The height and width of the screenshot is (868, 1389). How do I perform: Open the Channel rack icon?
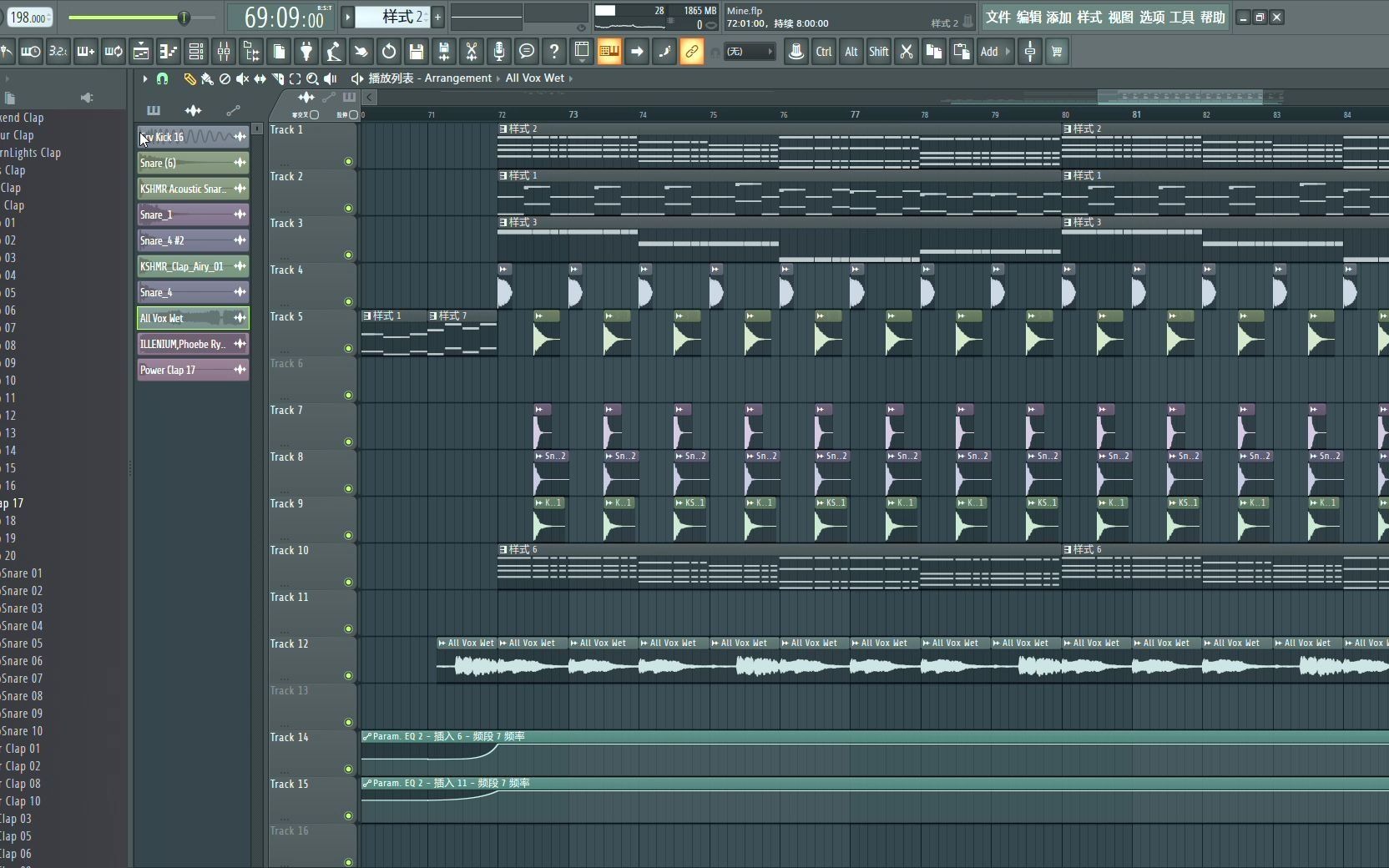196,52
